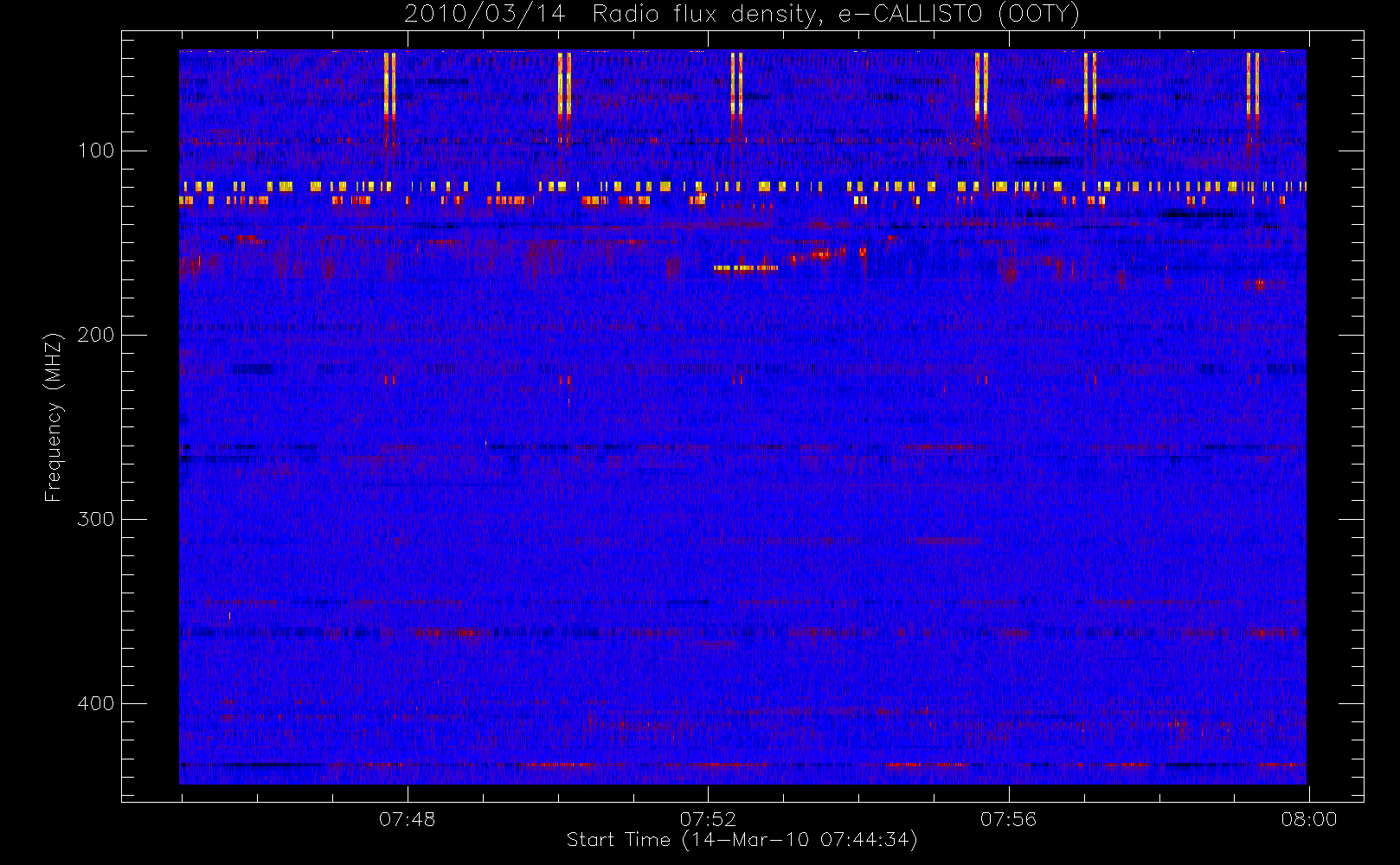Image resolution: width=1400 pixels, height=865 pixels.
Task: Click the 07:48 time tick label
Action: [407, 819]
